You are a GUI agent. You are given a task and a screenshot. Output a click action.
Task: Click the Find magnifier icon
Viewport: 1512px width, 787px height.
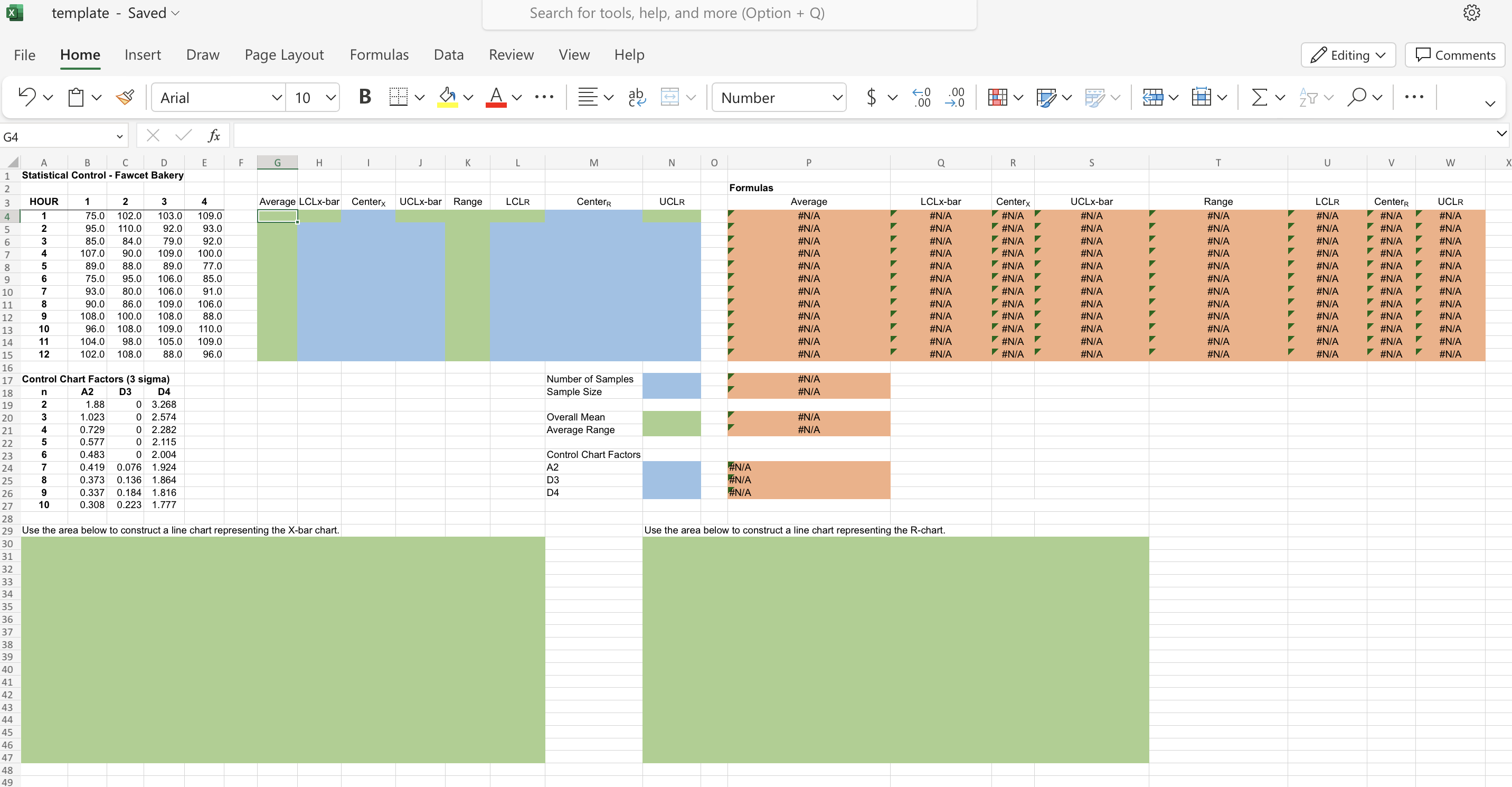1356,97
